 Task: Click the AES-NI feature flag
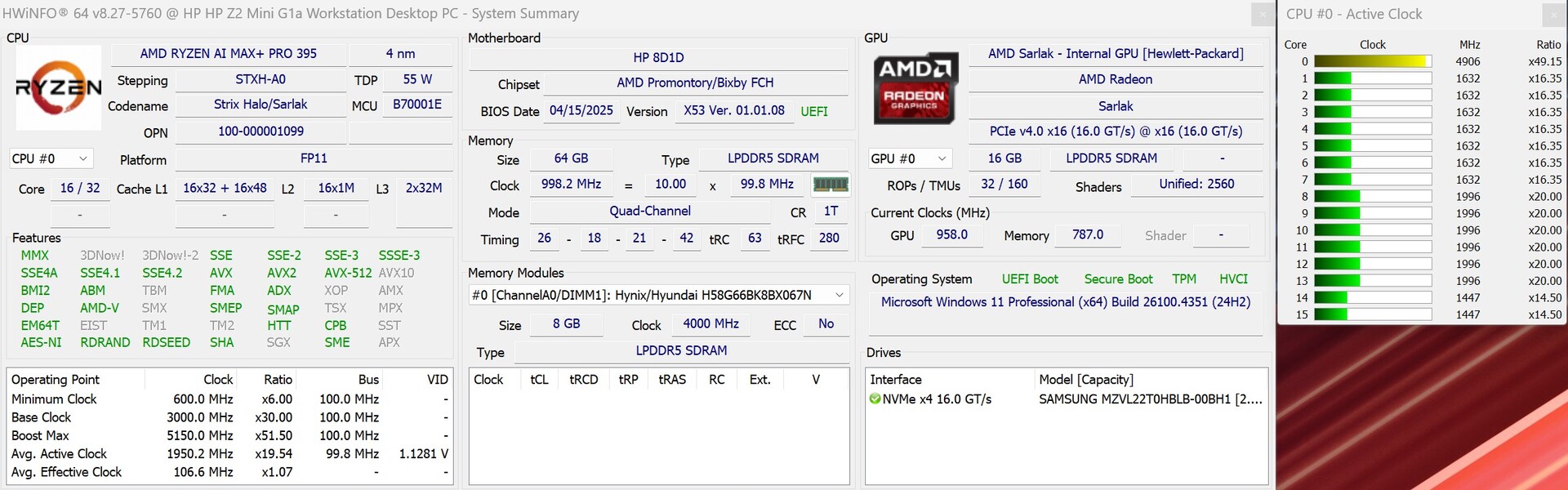[41, 343]
